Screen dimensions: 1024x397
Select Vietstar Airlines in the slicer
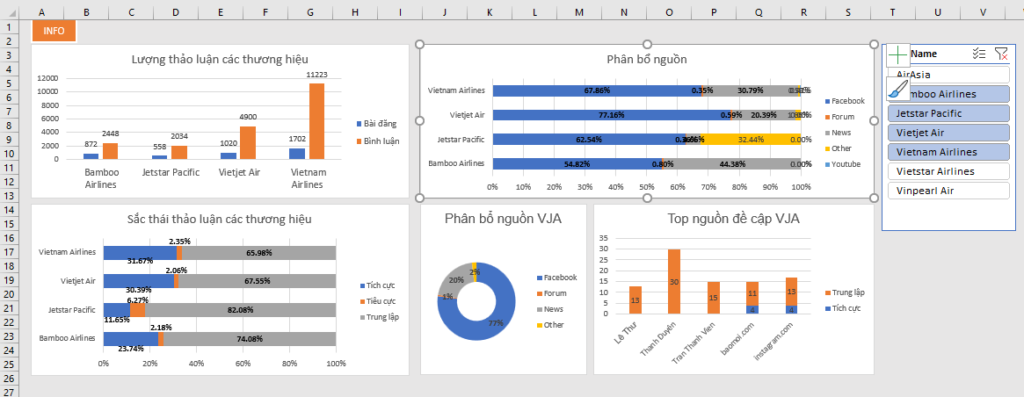point(948,171)
